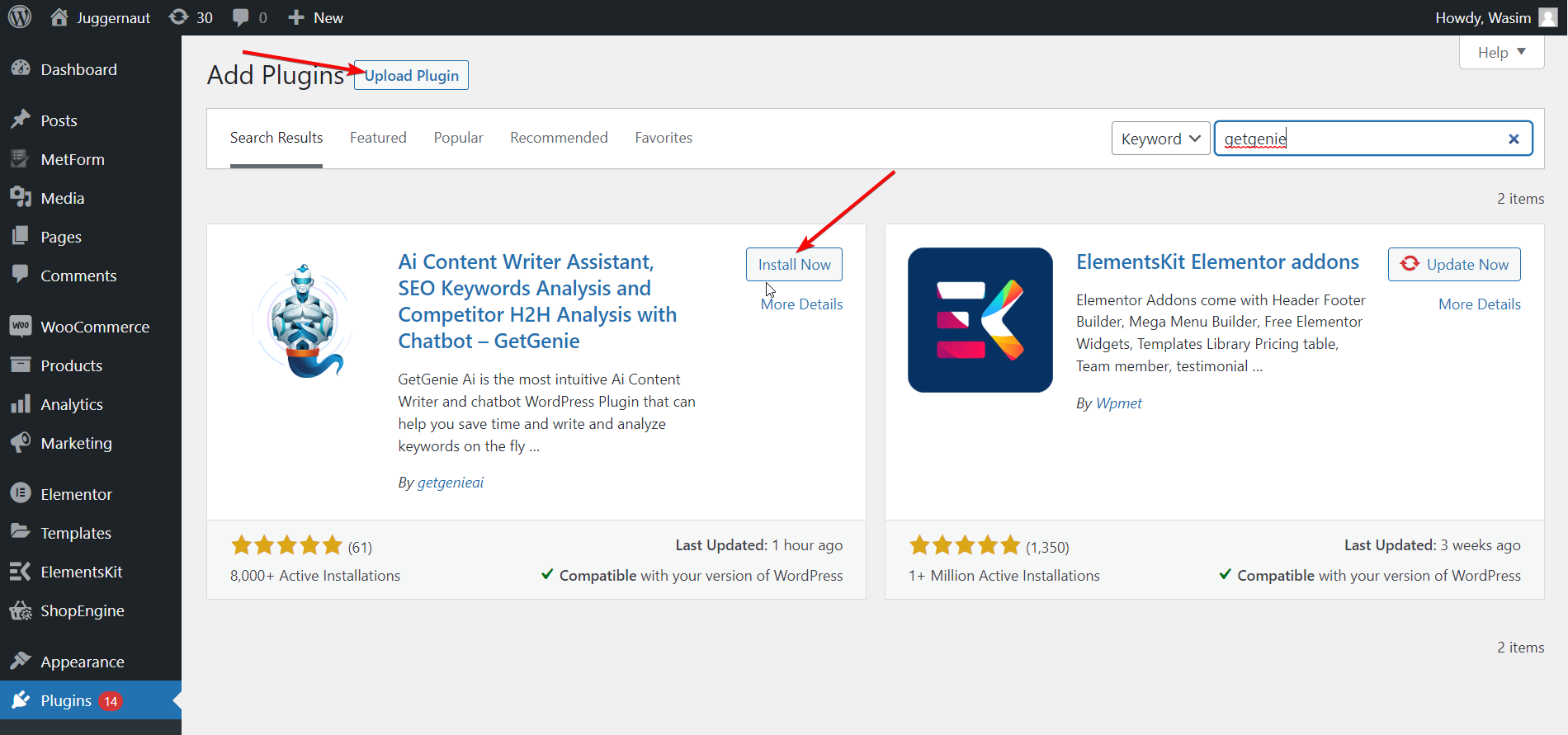Screen dimensions: 1568x735
Task: Switch to the Favorites tab
Action: coord(664,138)
